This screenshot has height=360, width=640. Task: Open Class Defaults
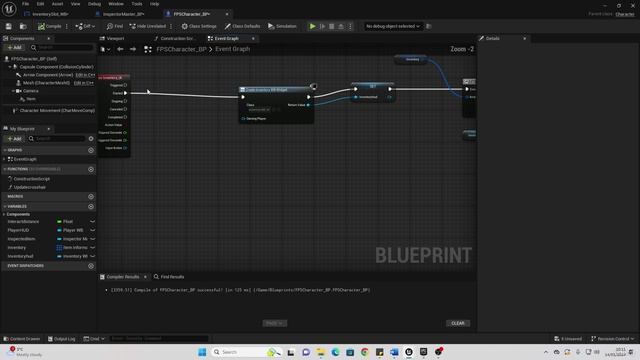tap(242, 26)
